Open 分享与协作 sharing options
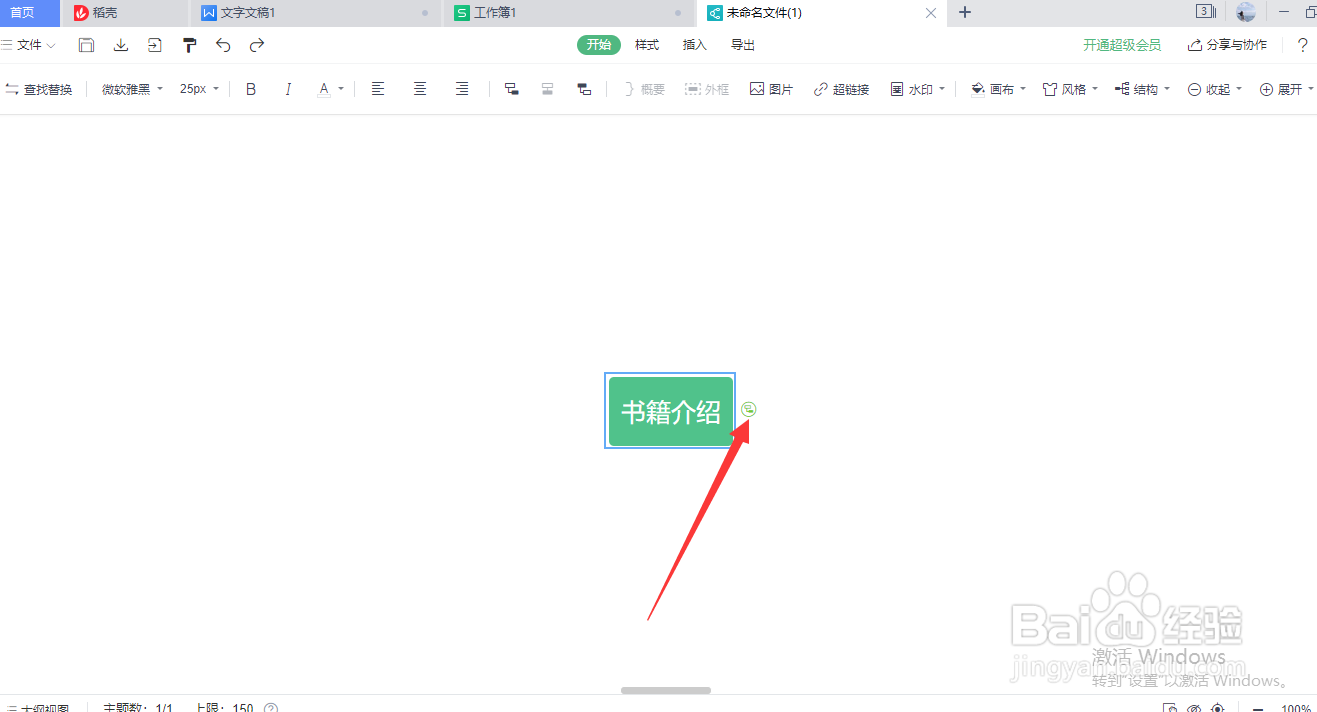This screenshot has width=1317, height=712. point(1228,44)
